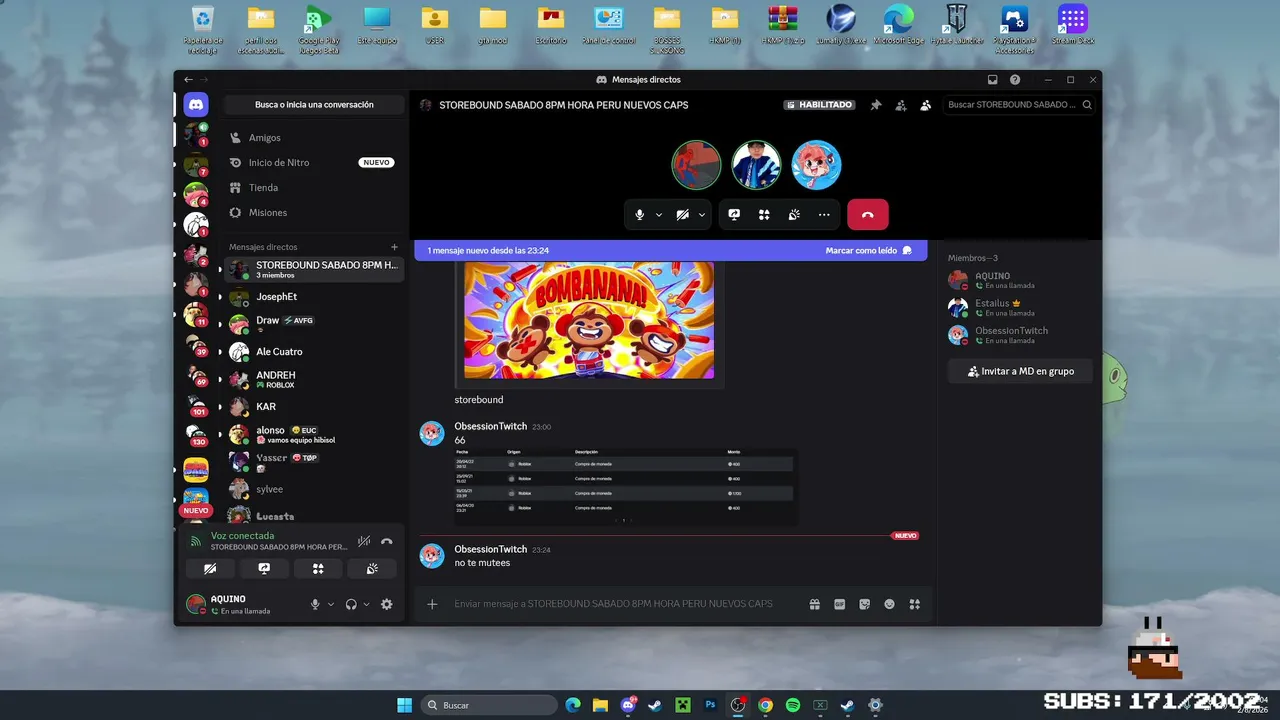The image size is (1280, 720).
Task: Open attachment plus button in message bar
Action: click(x=432, y=604)
